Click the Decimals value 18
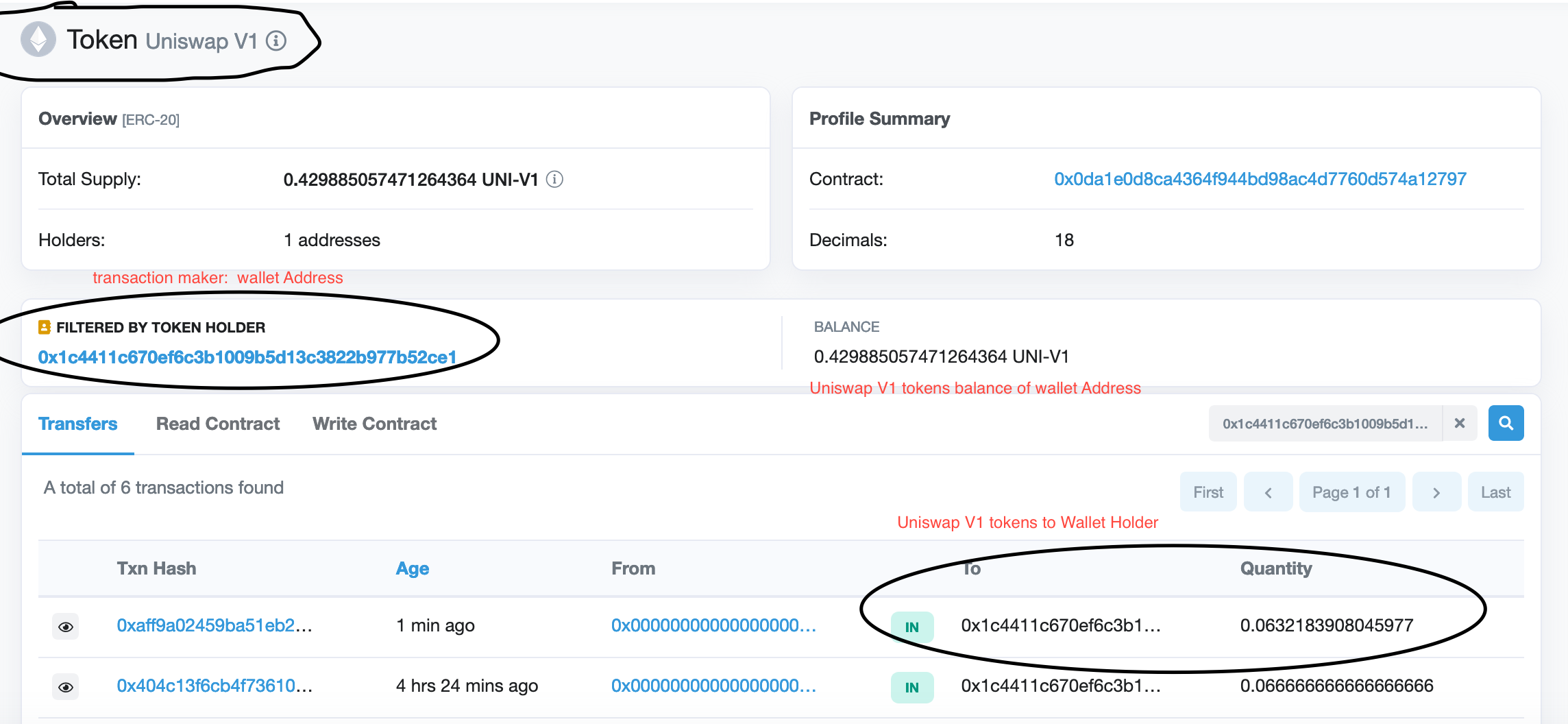Screen dimensions: 1568x724 point(1064,240)
